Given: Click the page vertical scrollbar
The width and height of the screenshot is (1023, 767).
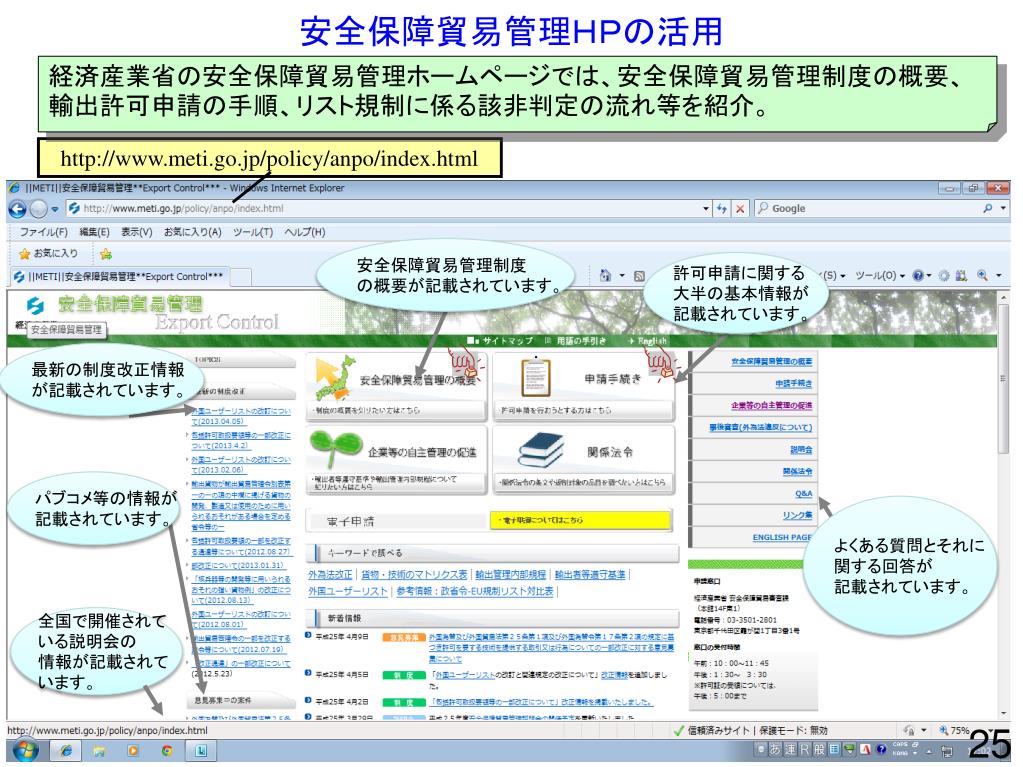Looking at the screenshot, I should click(x=1003, y=505).
